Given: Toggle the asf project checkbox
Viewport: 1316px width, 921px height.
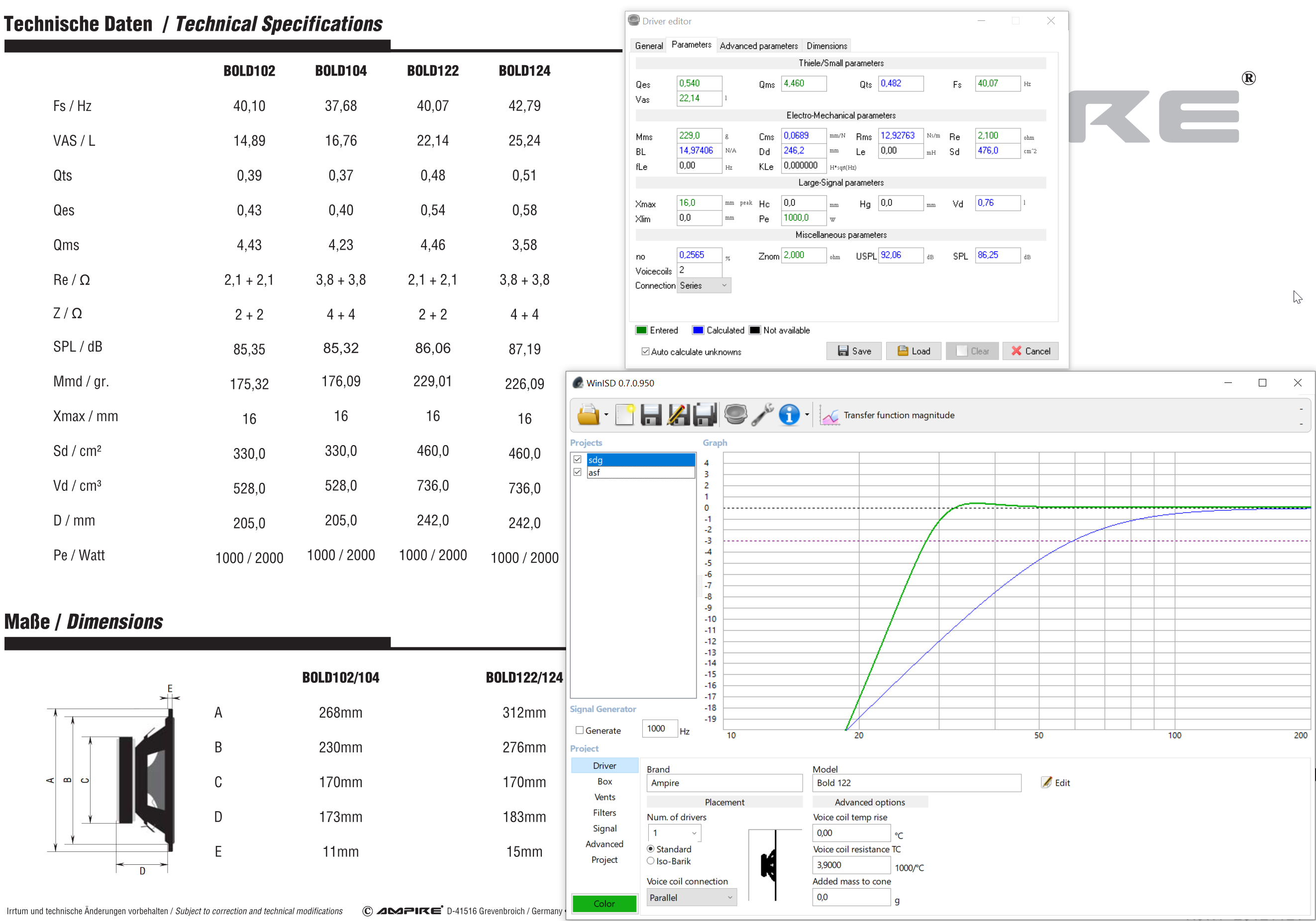Looking at the screenshot, I should coord(578,472).
